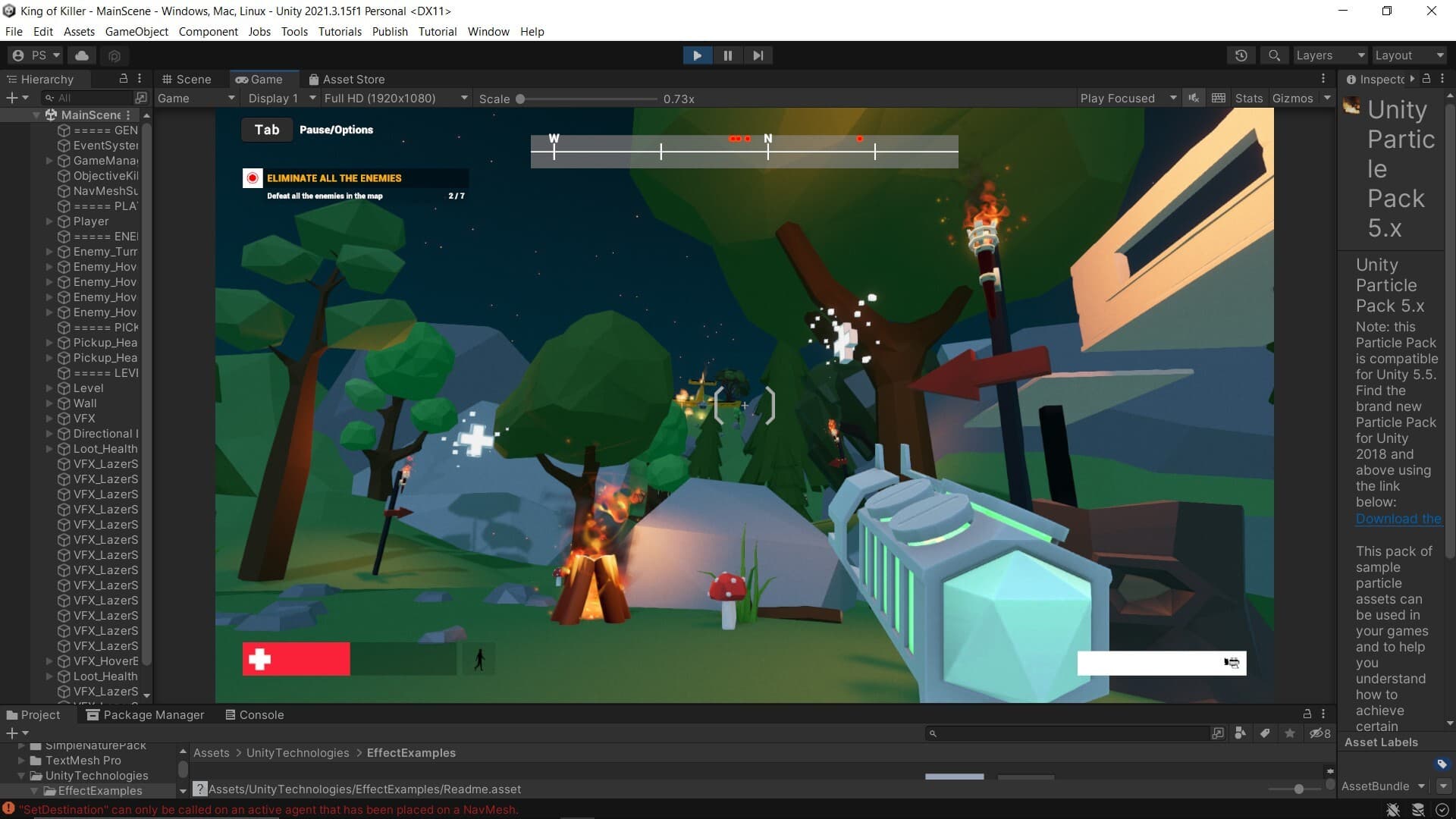Lock the Hierarchy panel

point(123,78)
